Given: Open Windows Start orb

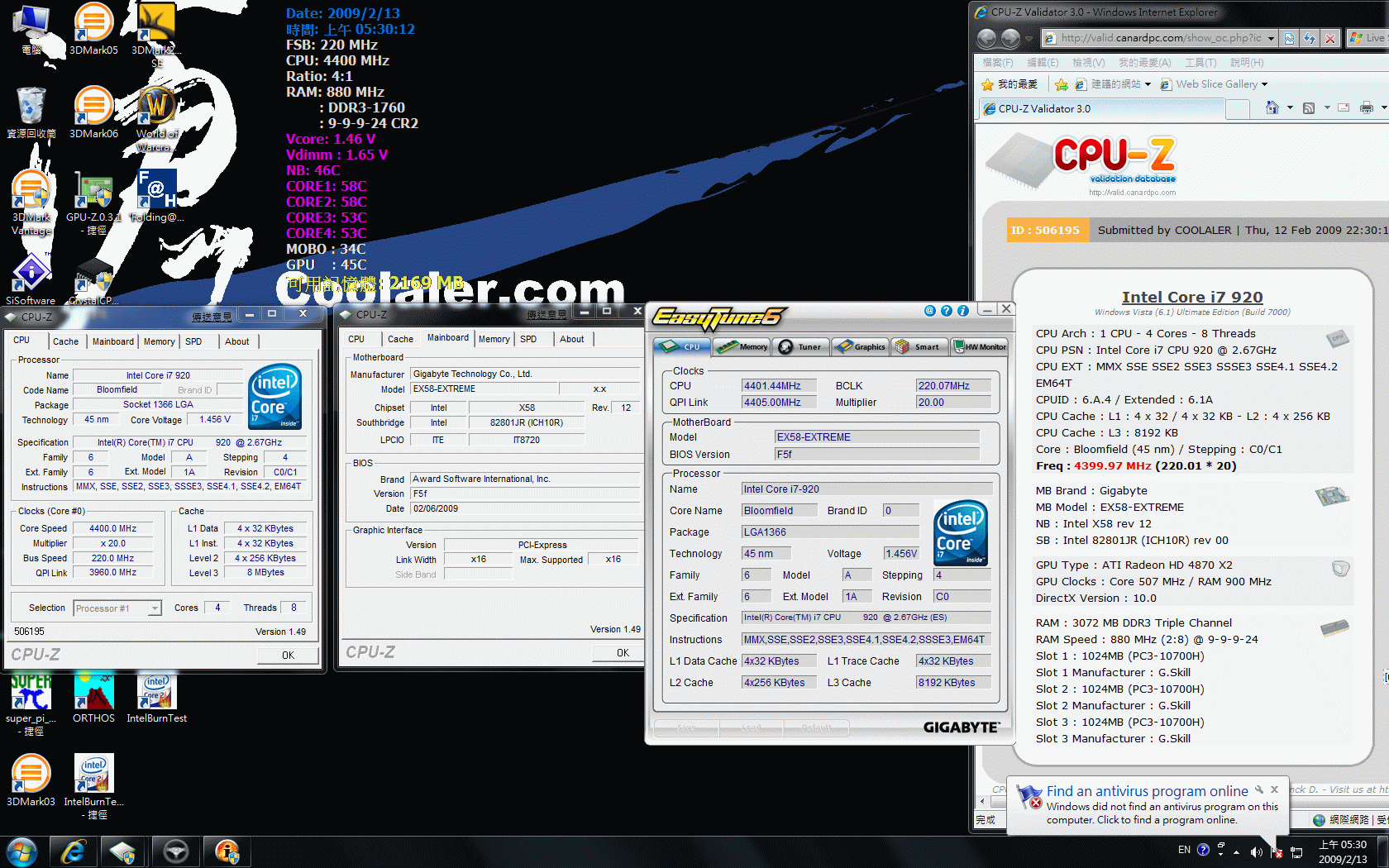Looking at the screenshot, I should [21, 851].
